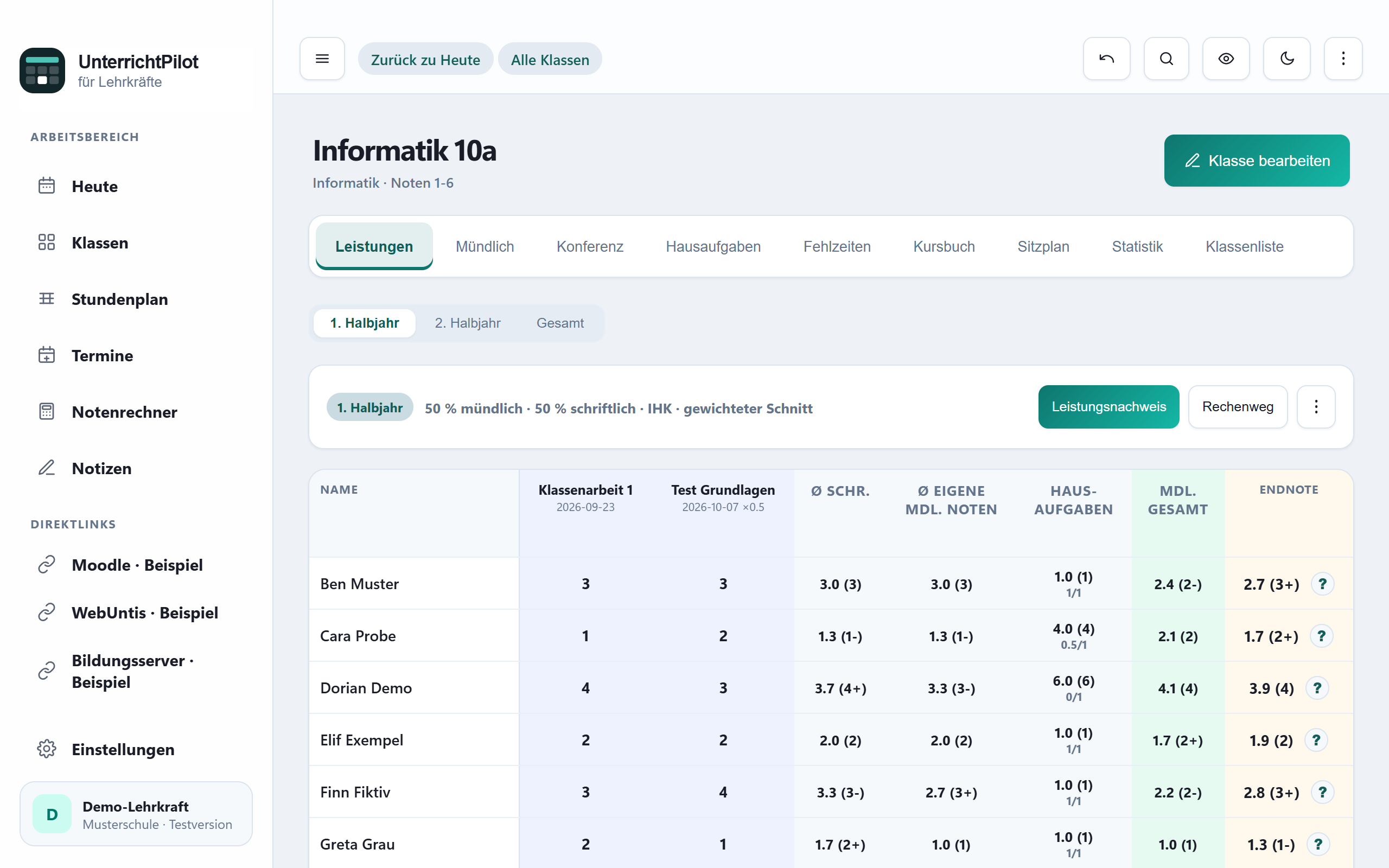Go to Klassen in the sidebar
The image size is (1389, 868).
tap(136, 242)
